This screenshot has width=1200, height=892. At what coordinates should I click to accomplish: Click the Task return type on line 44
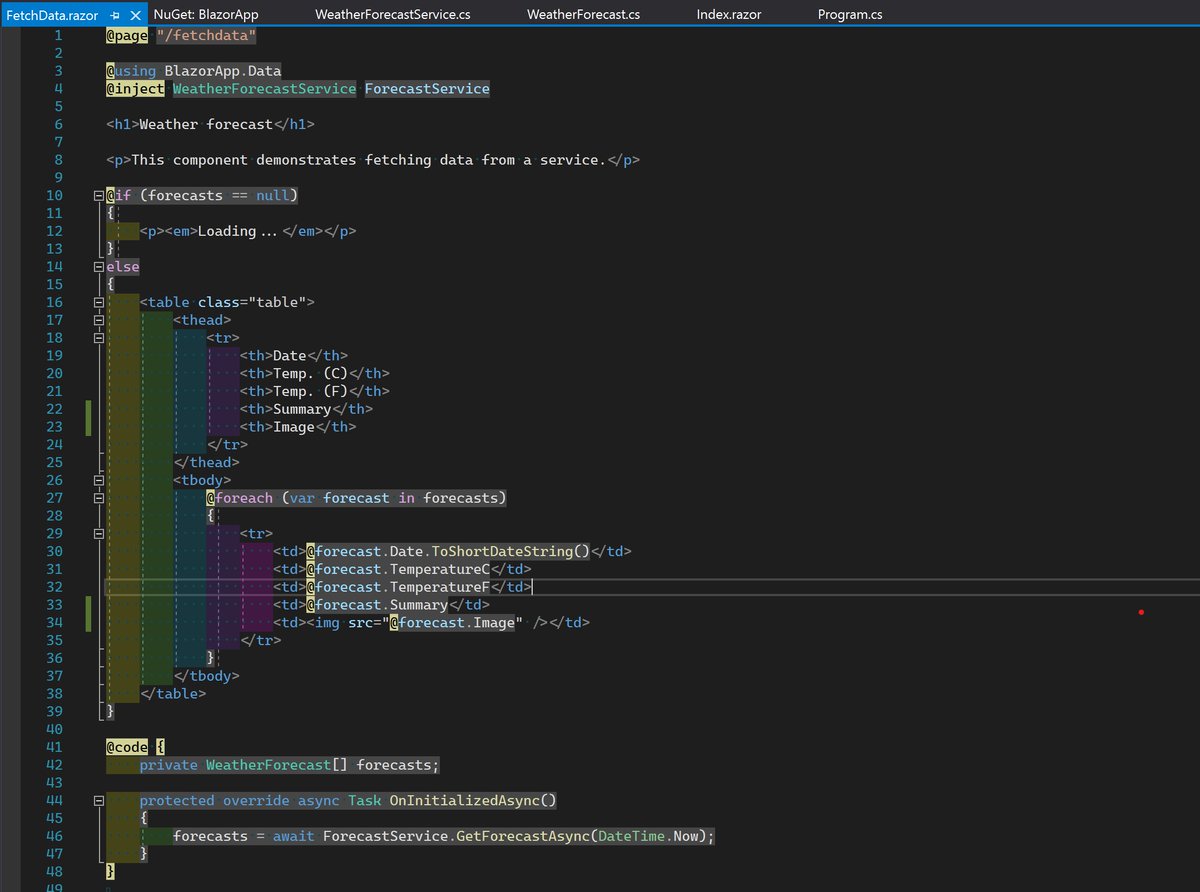[x=365, y=801]
